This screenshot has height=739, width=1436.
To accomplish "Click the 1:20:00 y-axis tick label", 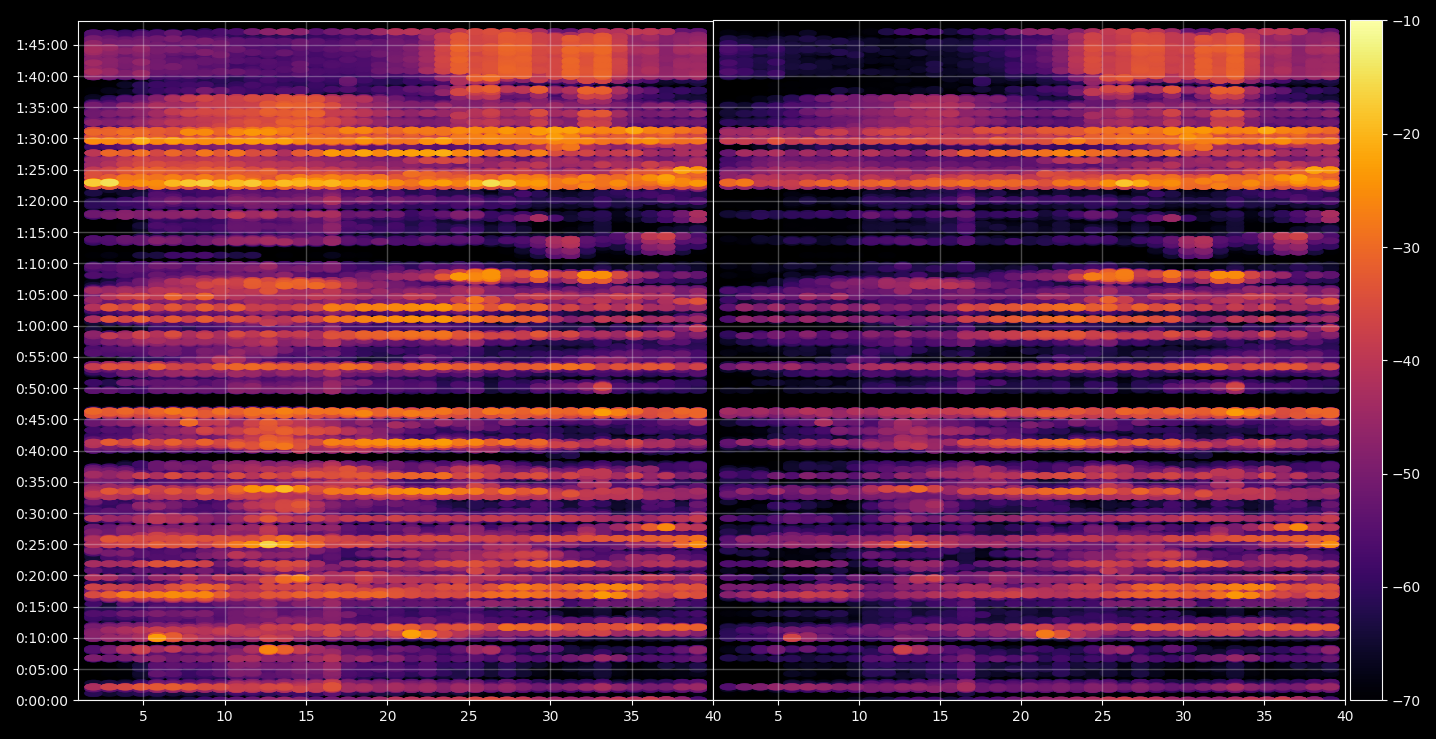I will [x=43, y=201].
